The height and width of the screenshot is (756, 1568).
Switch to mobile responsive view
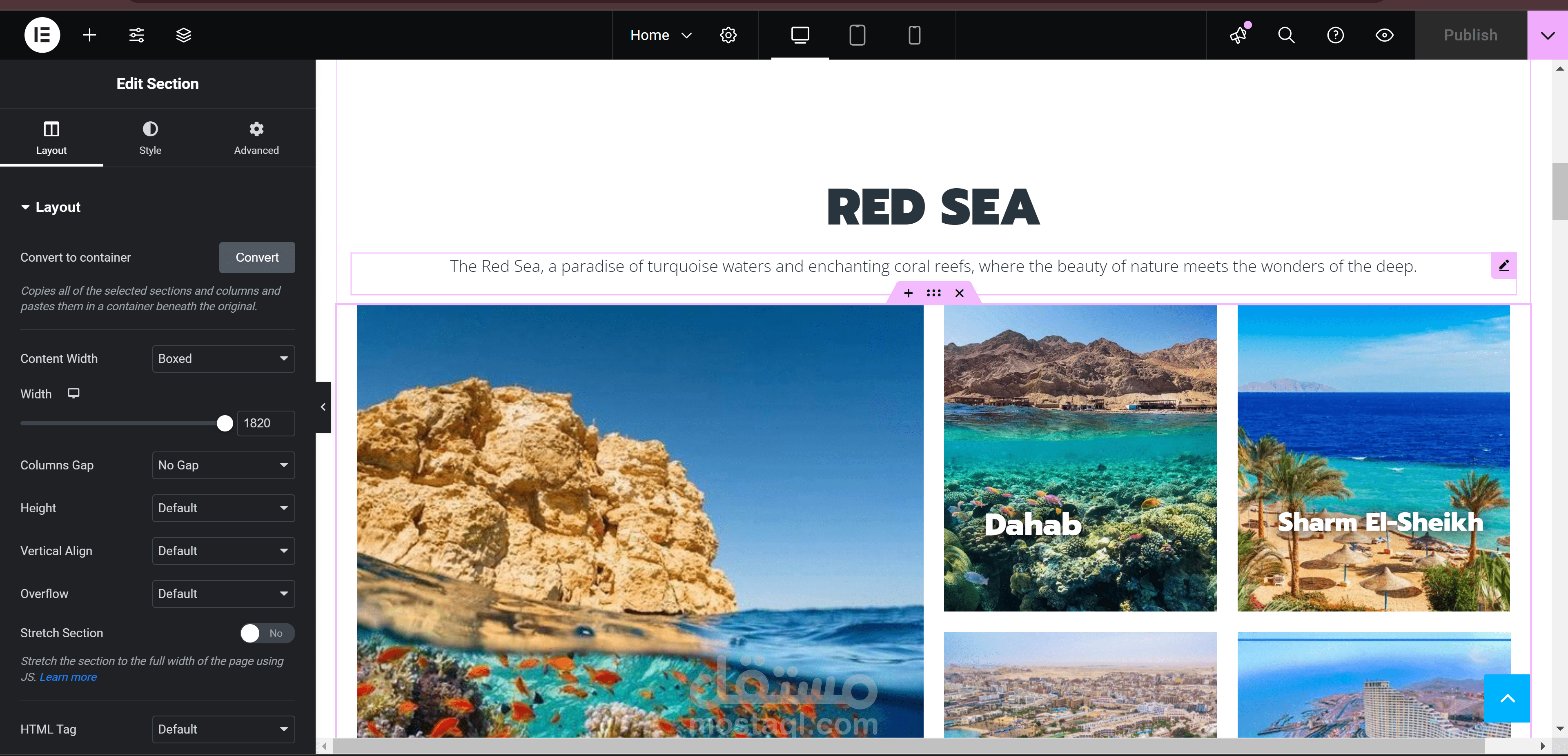click(x=914, y=35)
